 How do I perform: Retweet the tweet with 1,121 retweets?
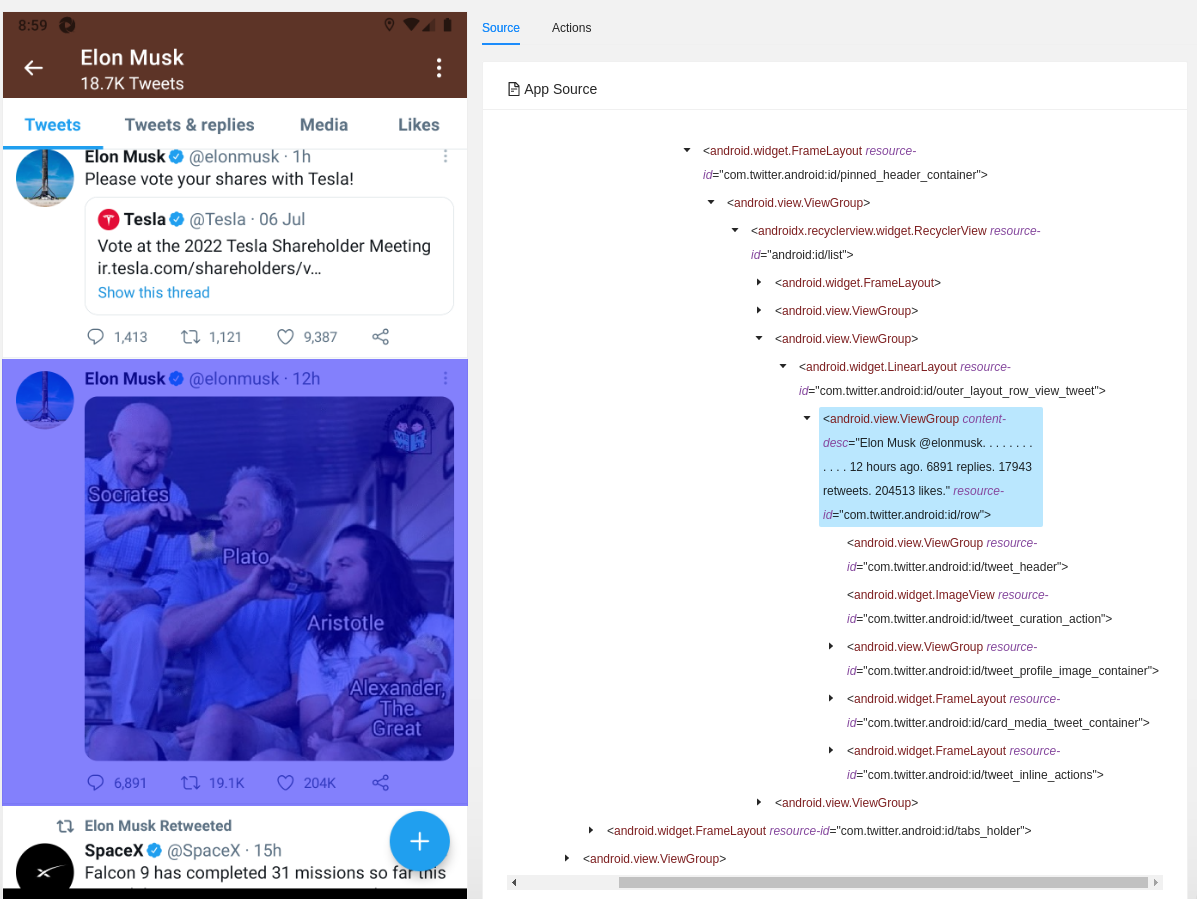190,337
